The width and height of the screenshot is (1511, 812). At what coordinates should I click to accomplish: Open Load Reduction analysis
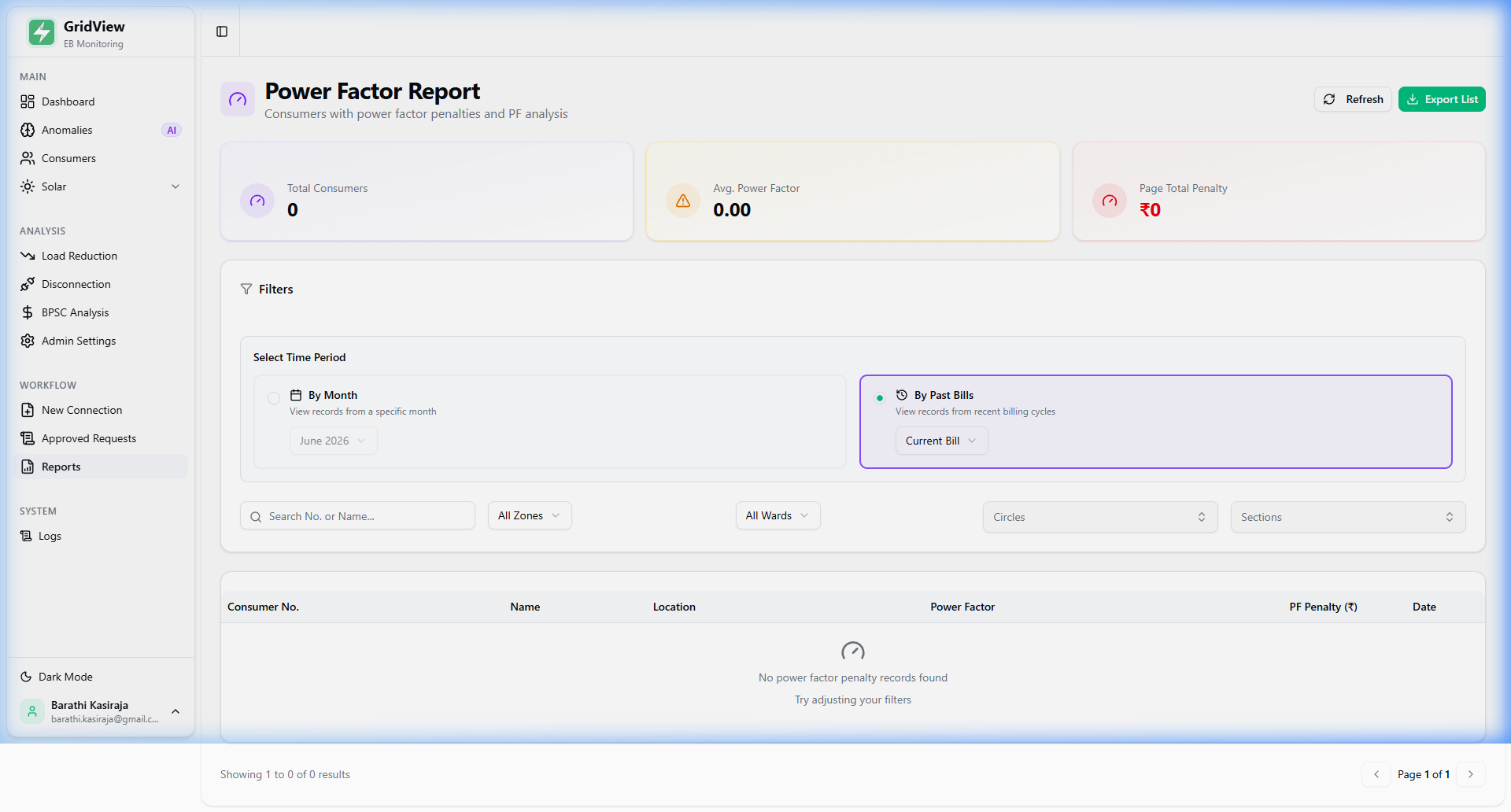(101, 256)
